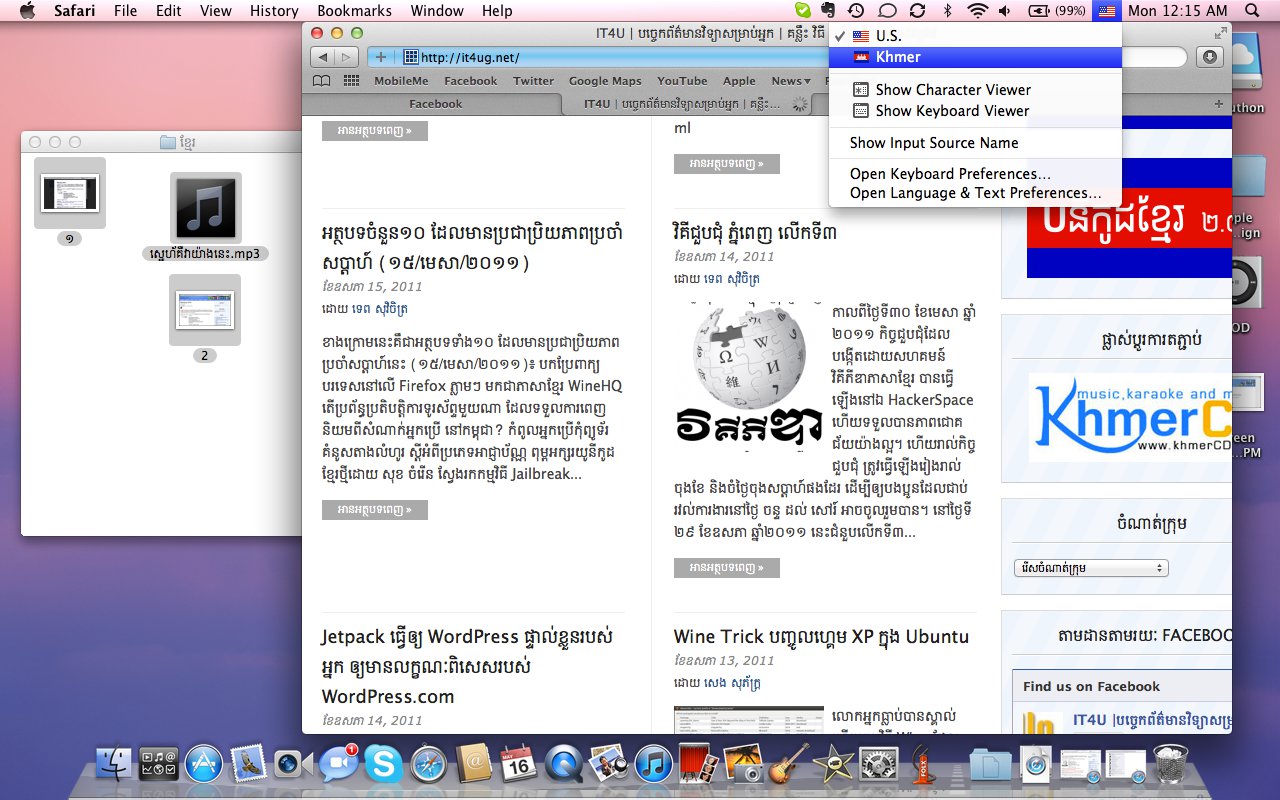
Task: Open the bookmarks library book icon
Action: click(321, 81)
